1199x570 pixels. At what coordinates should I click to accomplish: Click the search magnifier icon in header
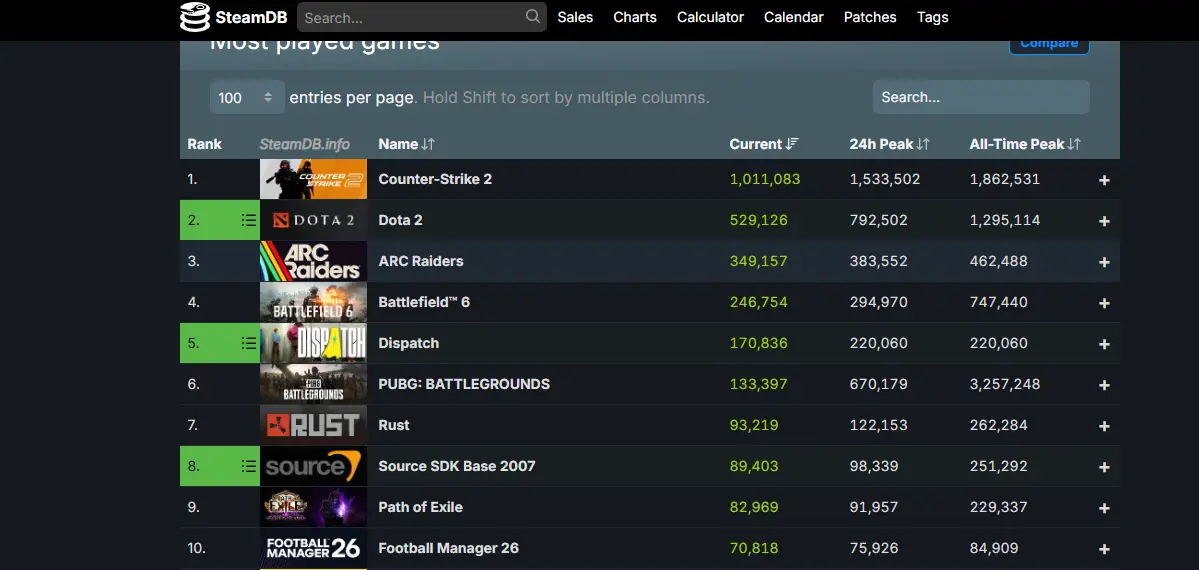(x=532, y=16)
